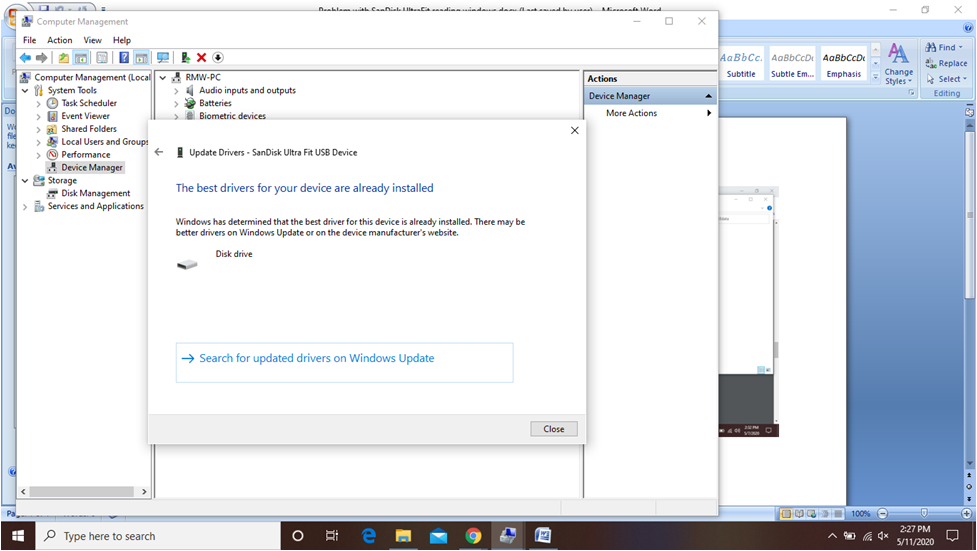977x551 pixels.
Task: Select Device Manager tree item
Action: tap(92, 167)
